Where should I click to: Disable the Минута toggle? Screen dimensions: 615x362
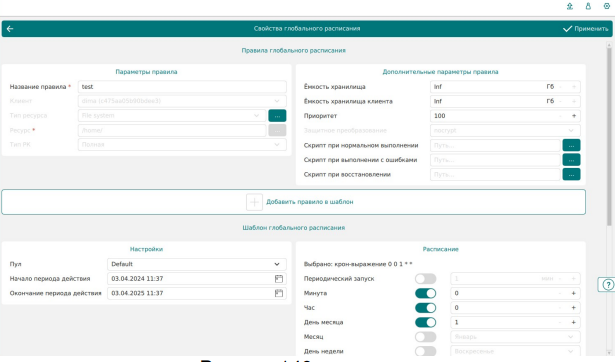pyautogui.click(x=426, y=293)
